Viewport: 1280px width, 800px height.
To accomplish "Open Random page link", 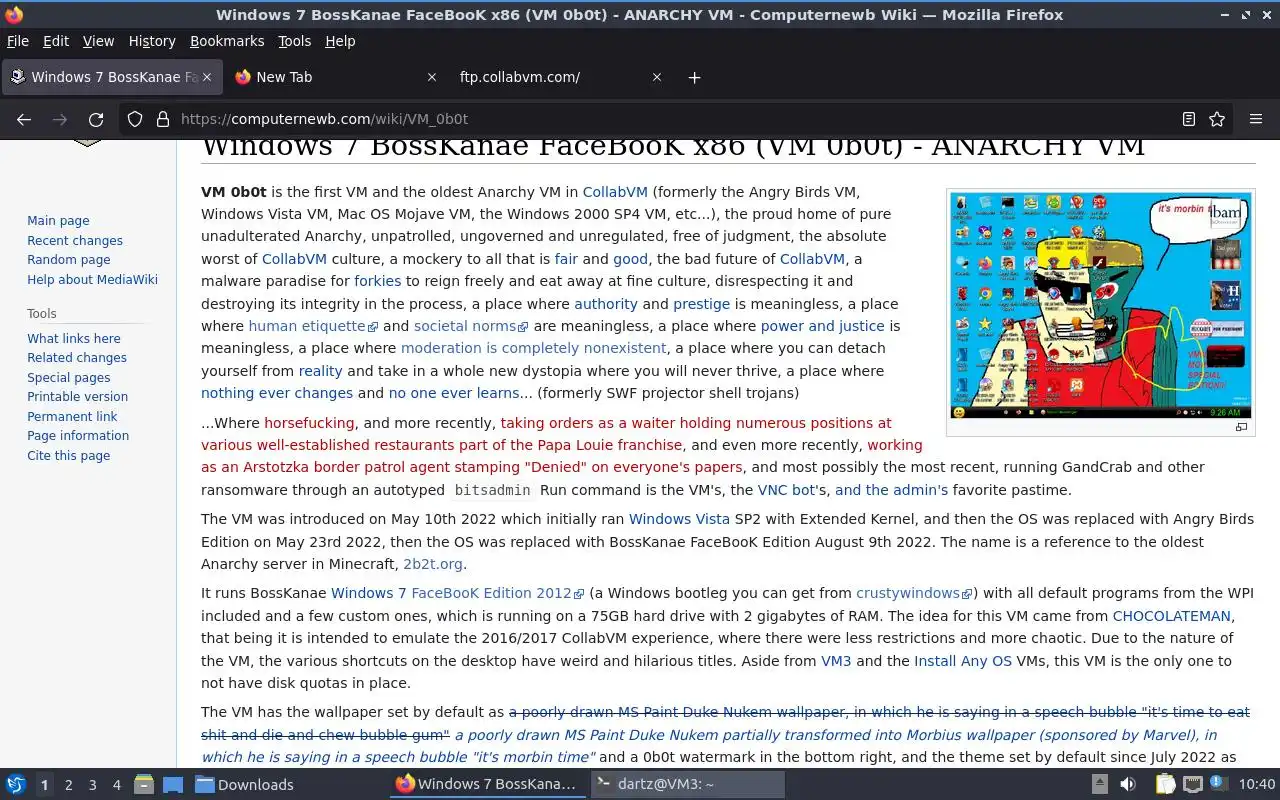I will (x=69, y=260).
